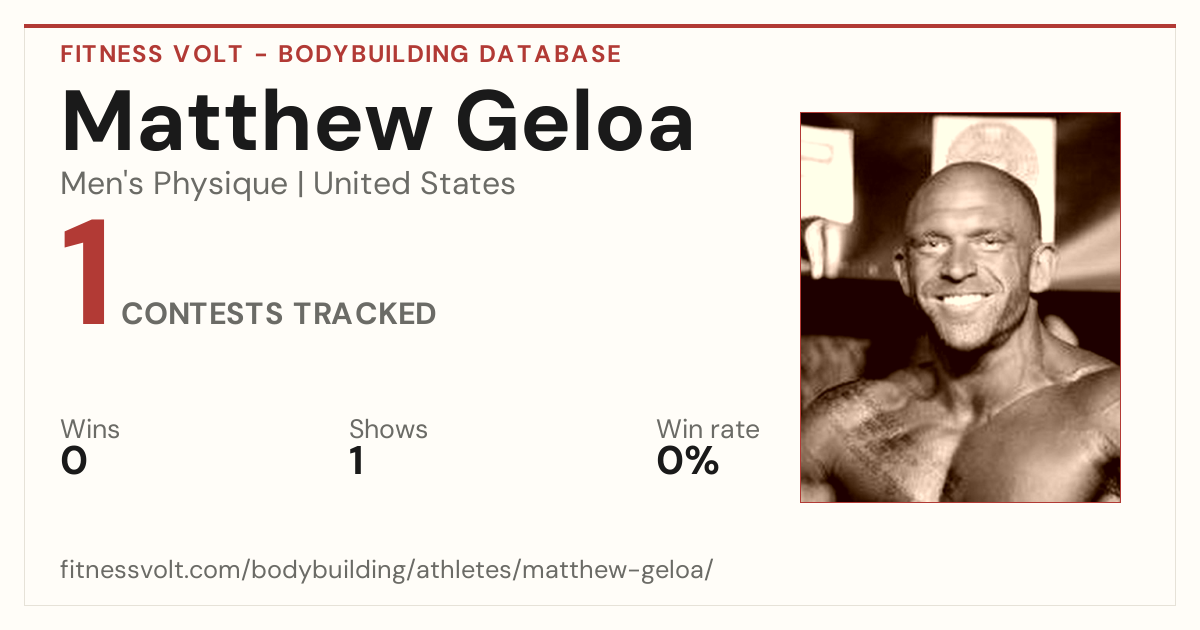
Task: Select the Wins value of 0
Action: click(74, 461)
